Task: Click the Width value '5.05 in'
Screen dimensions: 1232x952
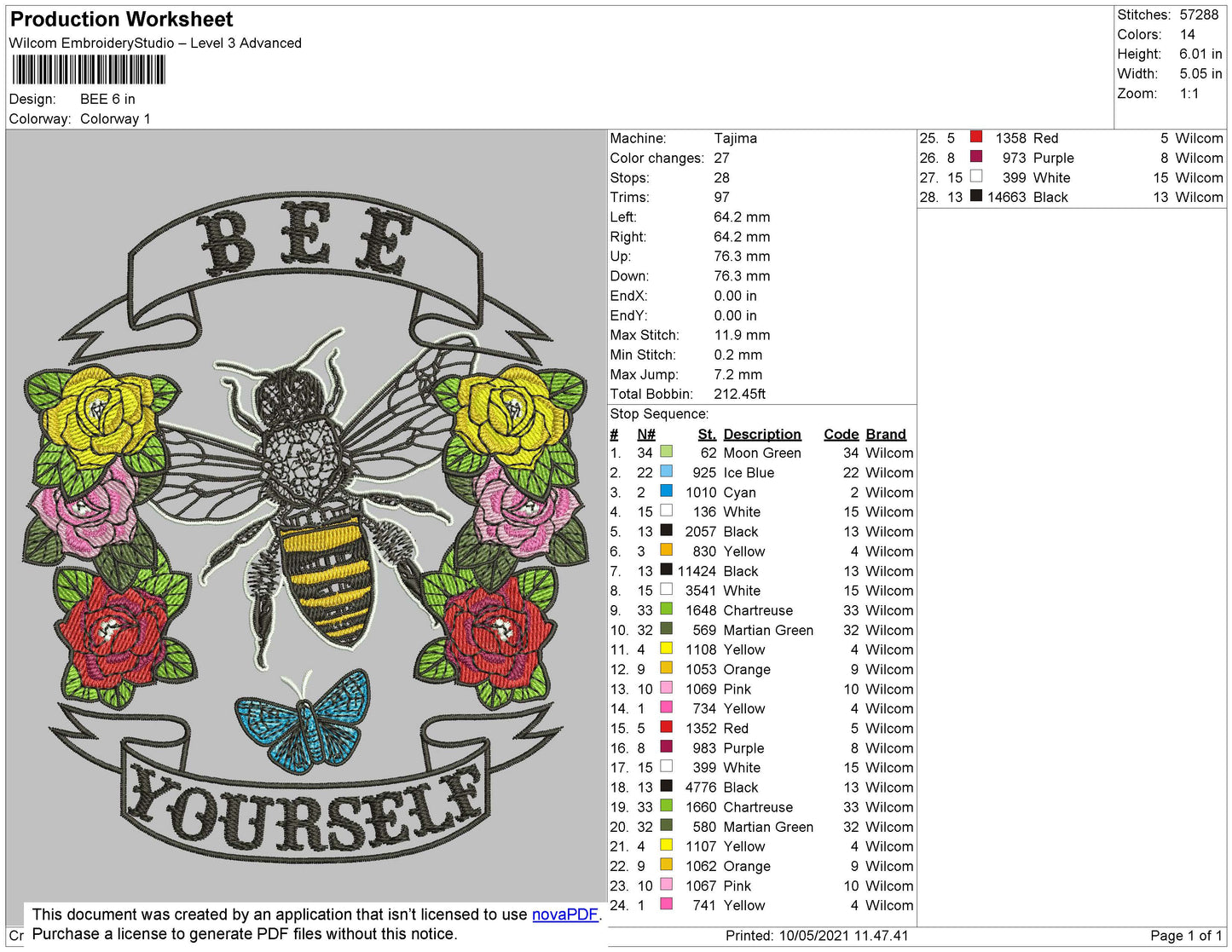Action: [1200, 74]
